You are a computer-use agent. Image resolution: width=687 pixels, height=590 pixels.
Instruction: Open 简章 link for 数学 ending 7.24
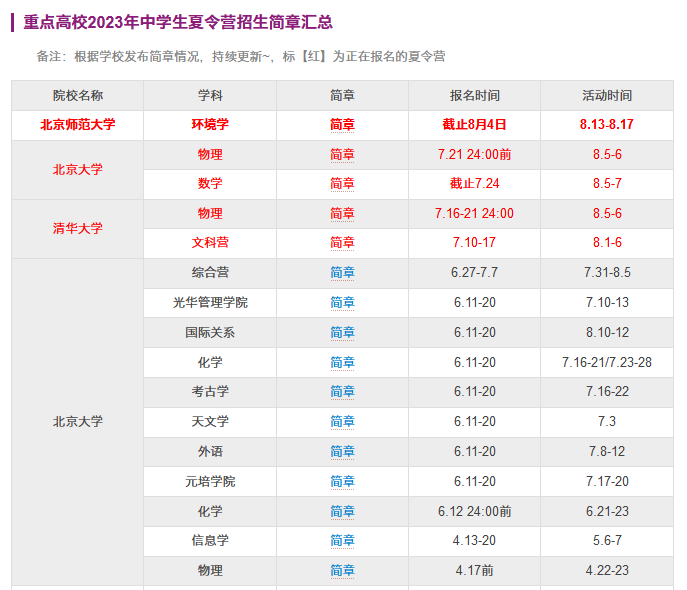[x=342, y=184]
